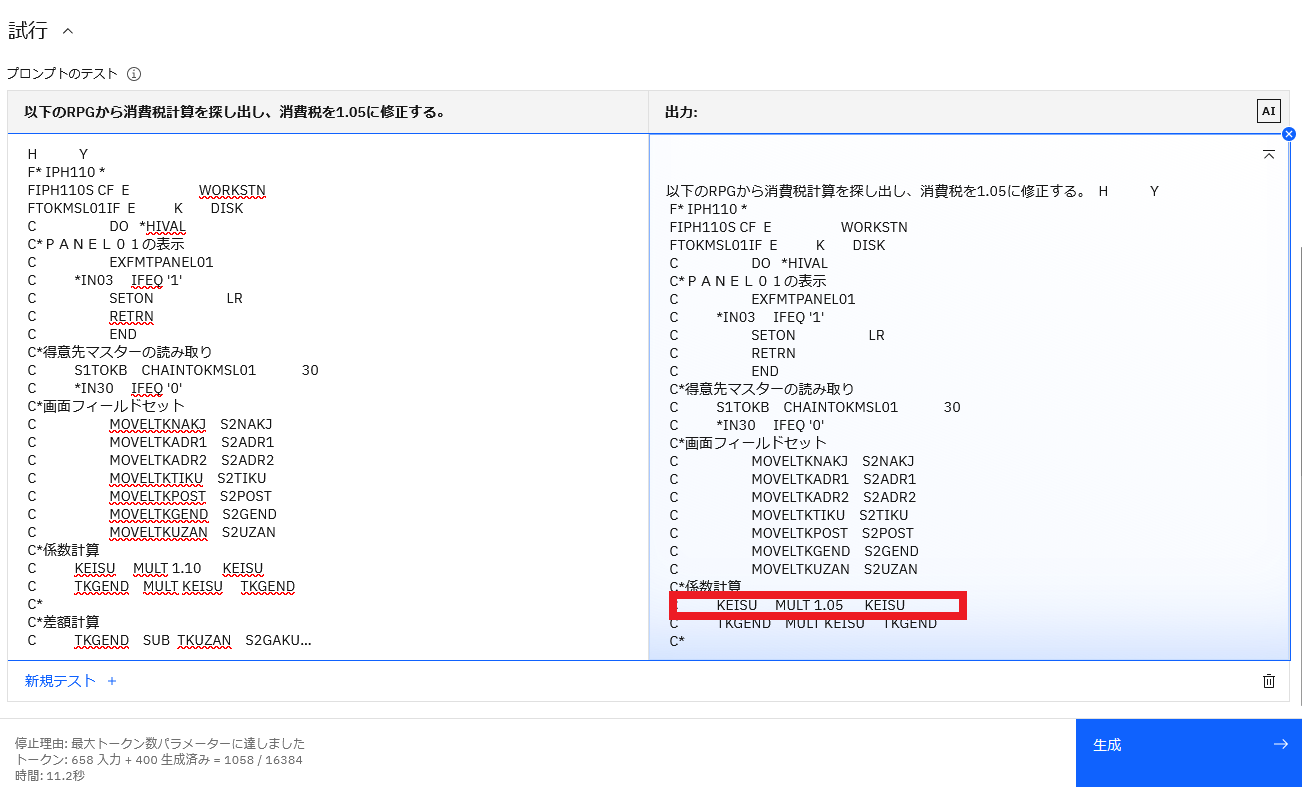Click the 試行 section heading
The image size is (1302, 787).
[x=28, y=31]
